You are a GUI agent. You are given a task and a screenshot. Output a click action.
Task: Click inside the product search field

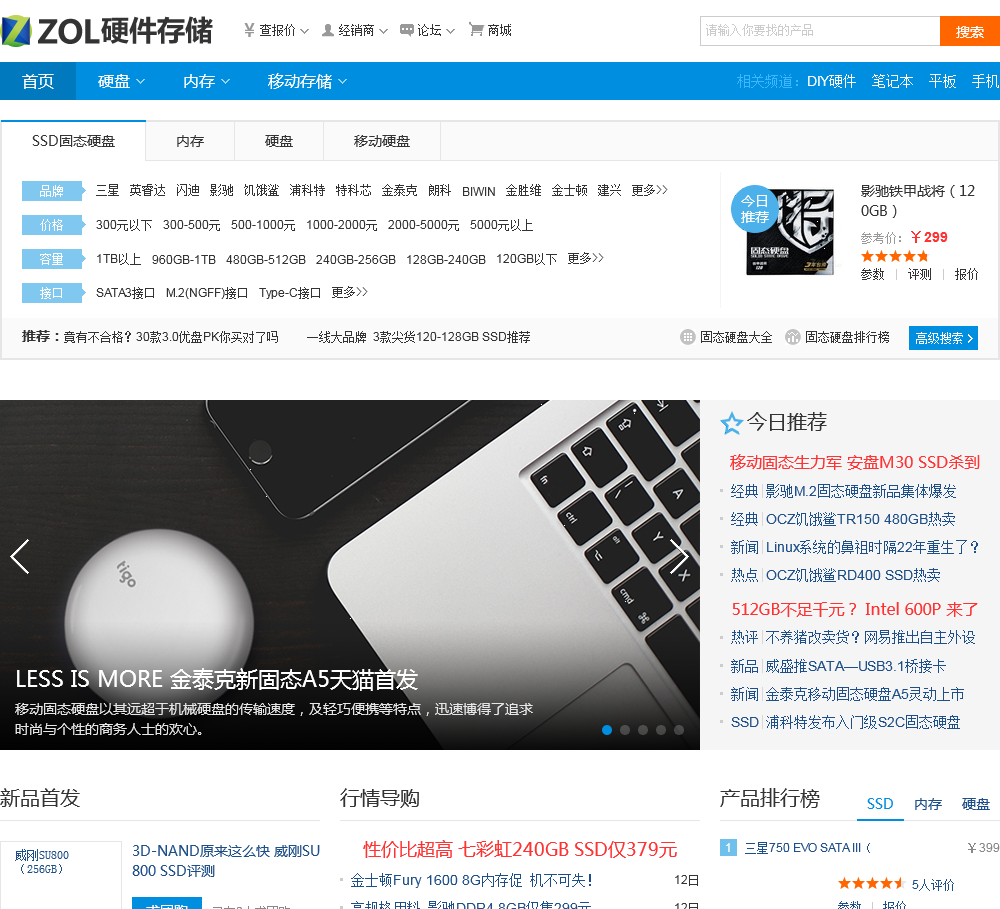pyautogui.click(x=820, y=31)
